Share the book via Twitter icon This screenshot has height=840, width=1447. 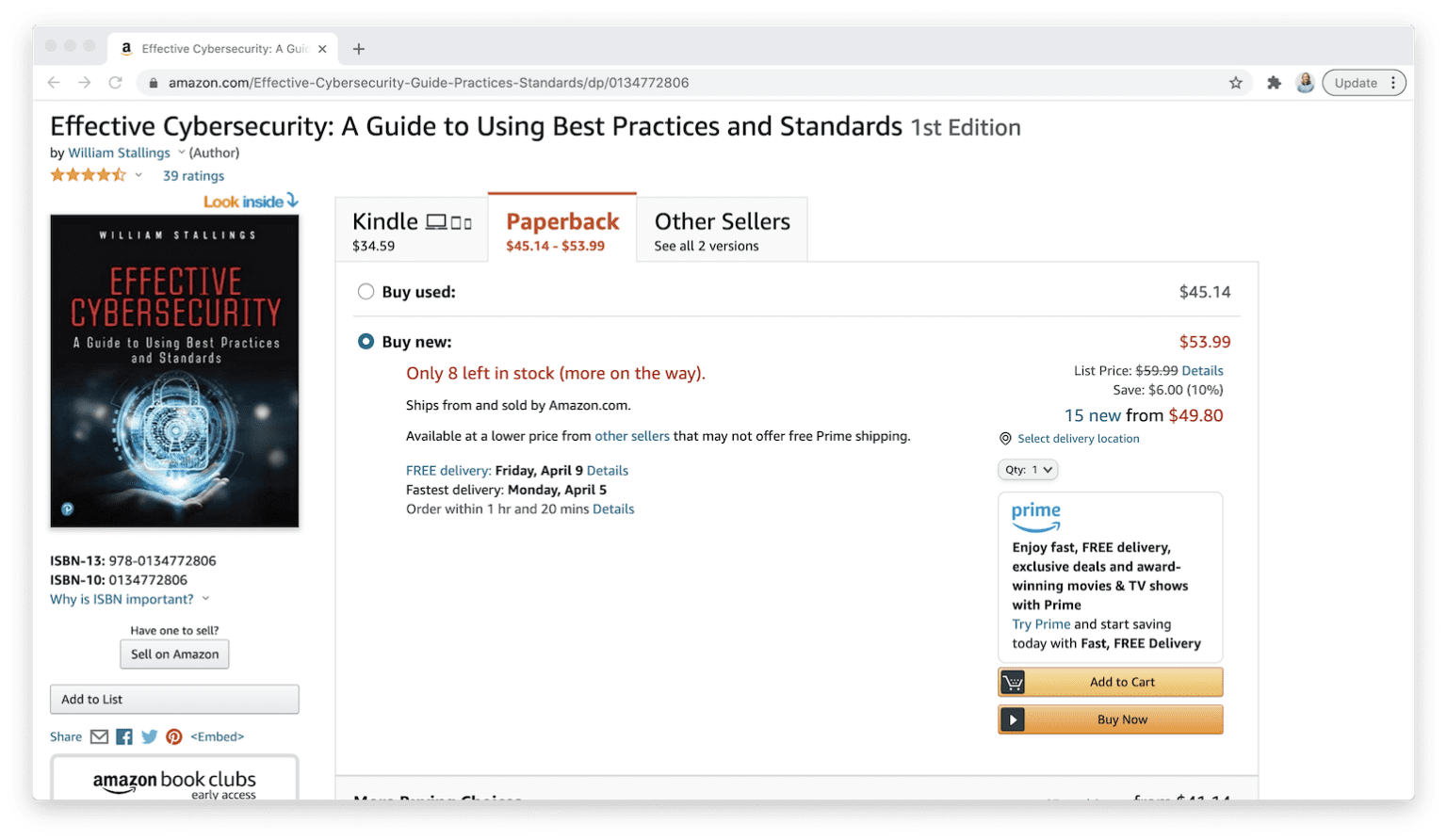click(149, 736)
